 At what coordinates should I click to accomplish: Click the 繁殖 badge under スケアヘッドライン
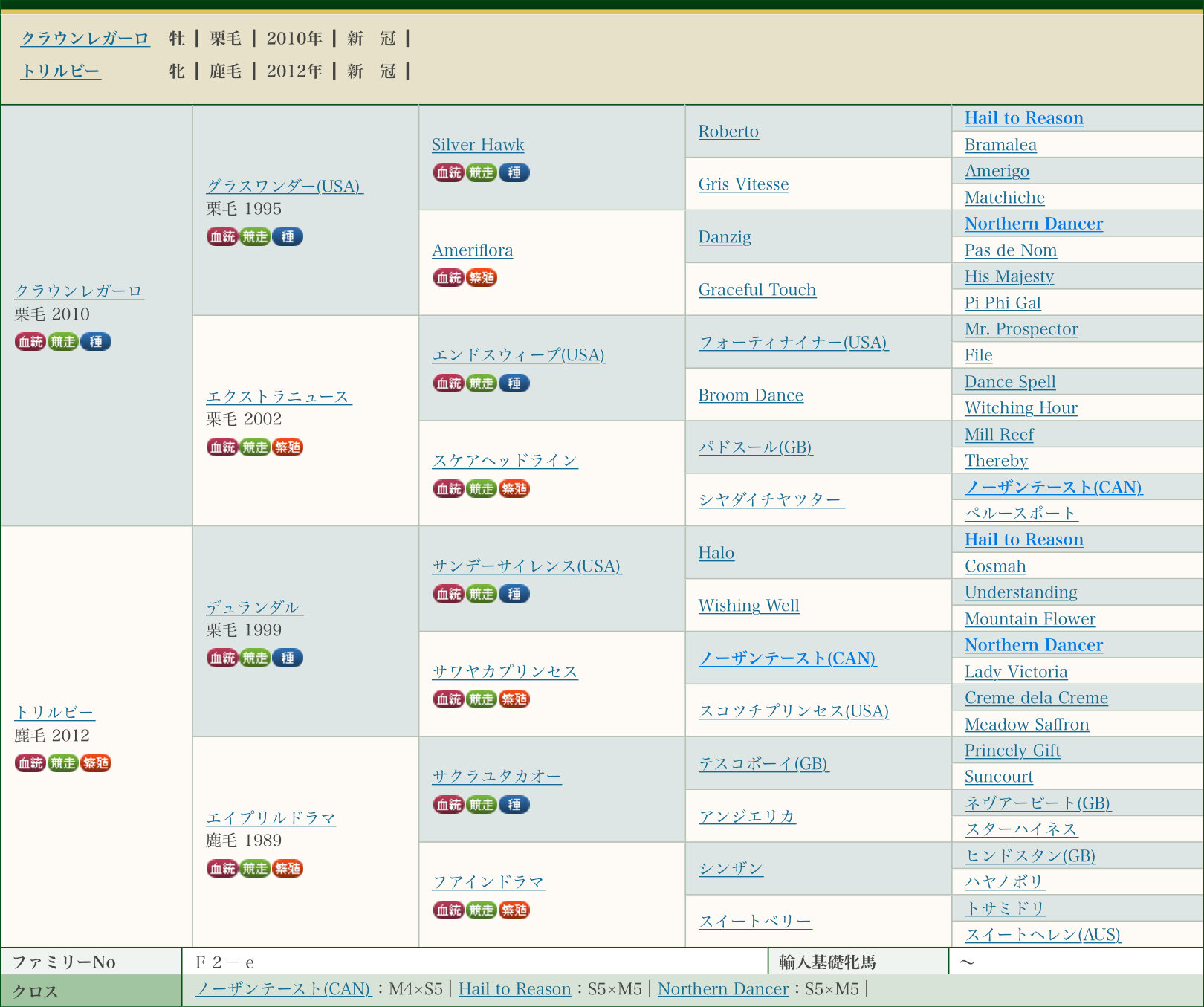514,488
